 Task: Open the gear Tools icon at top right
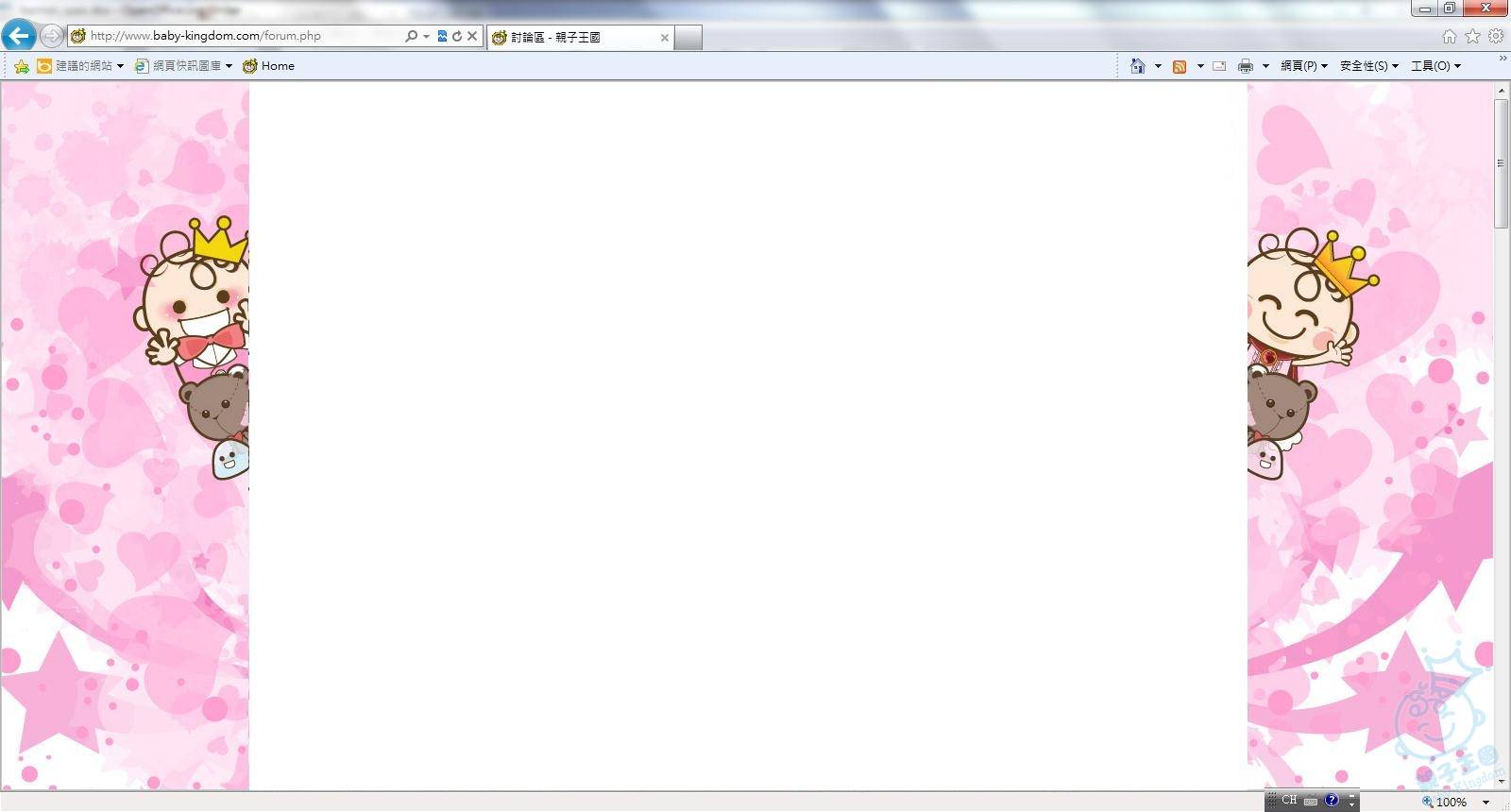(1496, 36)
